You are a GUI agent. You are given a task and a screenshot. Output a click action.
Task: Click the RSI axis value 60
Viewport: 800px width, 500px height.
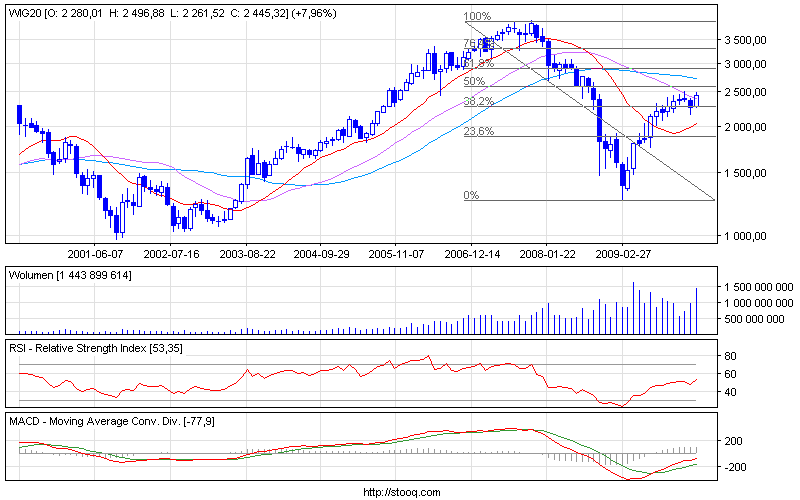point(730,374)
